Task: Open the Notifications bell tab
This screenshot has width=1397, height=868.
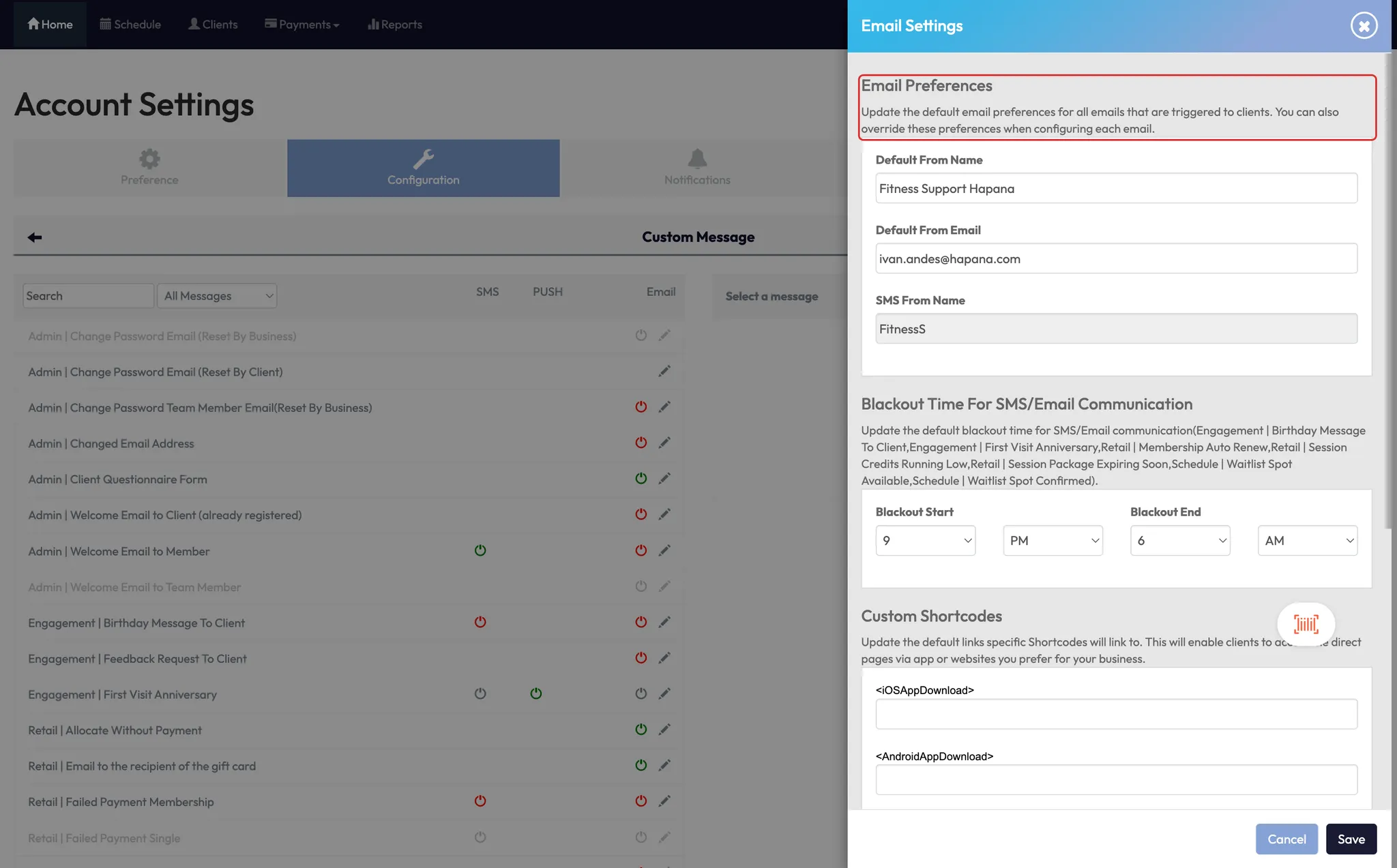Action: point(696,168)
